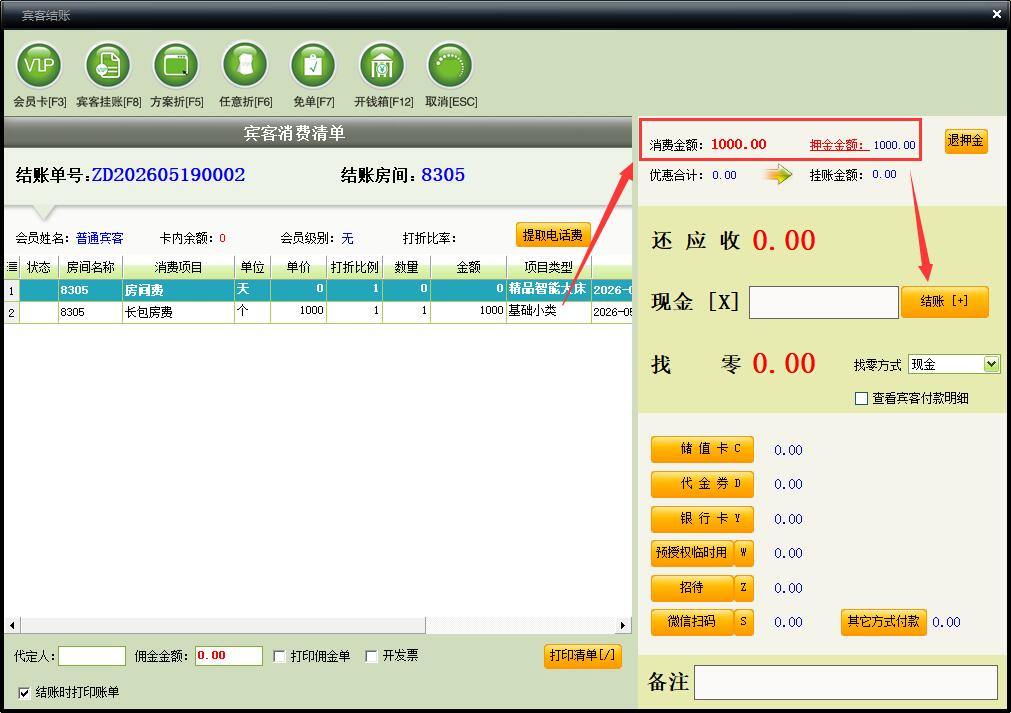1011x713 pixels.
Task: Select 代金券 D payment button
Action: click(702, 484)
